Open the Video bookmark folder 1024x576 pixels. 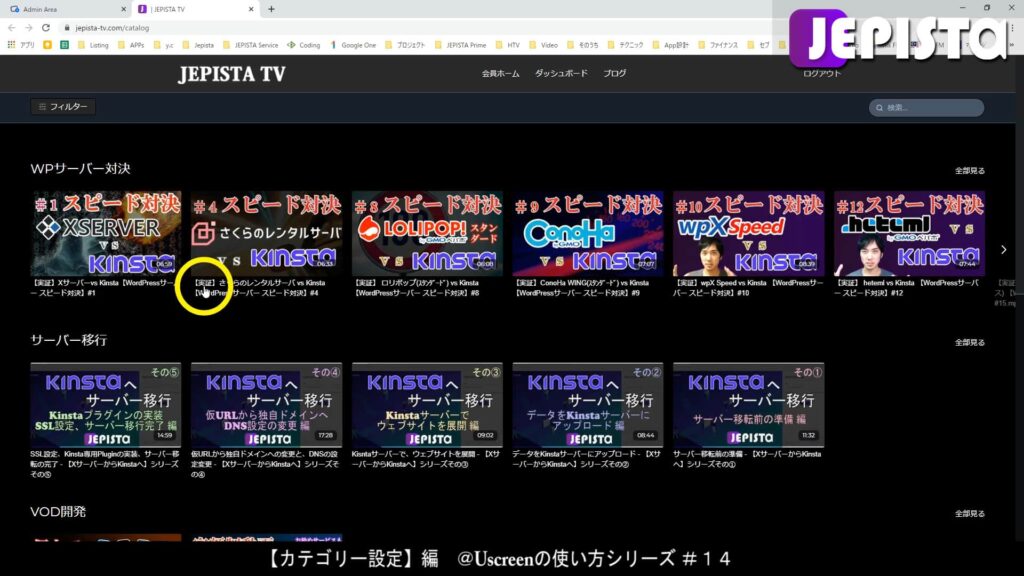pos(544,45)
